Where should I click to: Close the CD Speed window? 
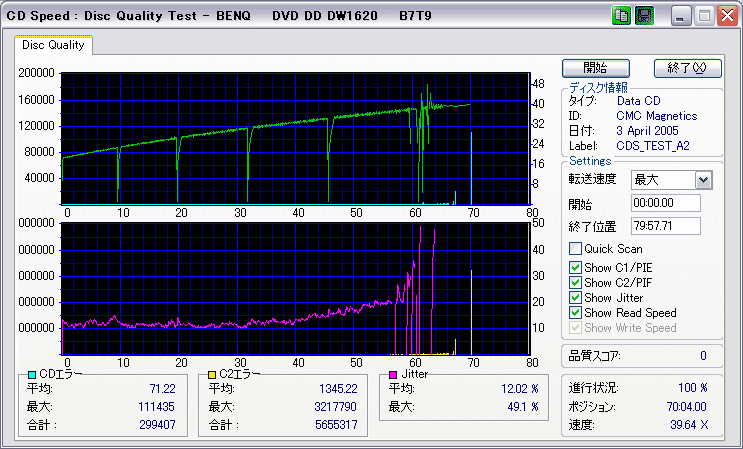coord(727,17)
